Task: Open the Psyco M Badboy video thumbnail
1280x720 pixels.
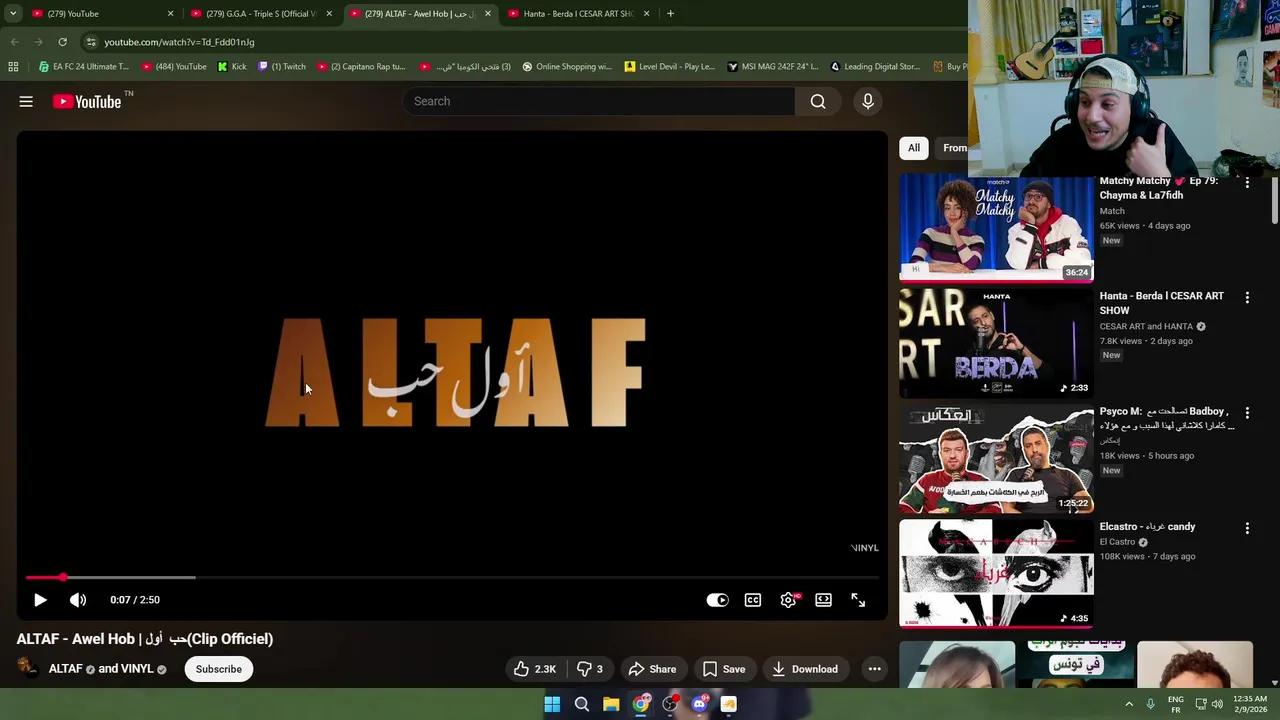Action: (996, 459)
